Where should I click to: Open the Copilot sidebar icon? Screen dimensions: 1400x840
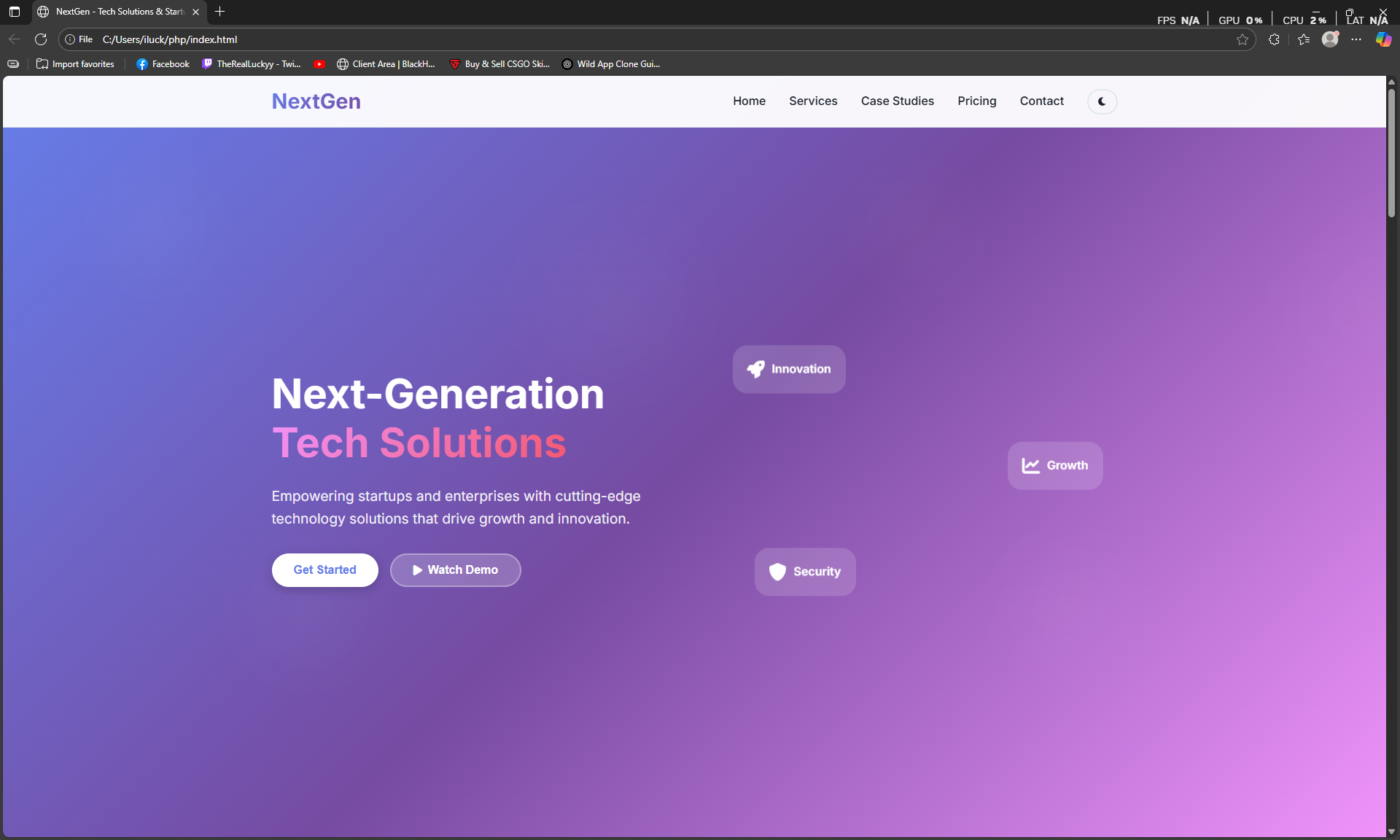click(1383, 39)
